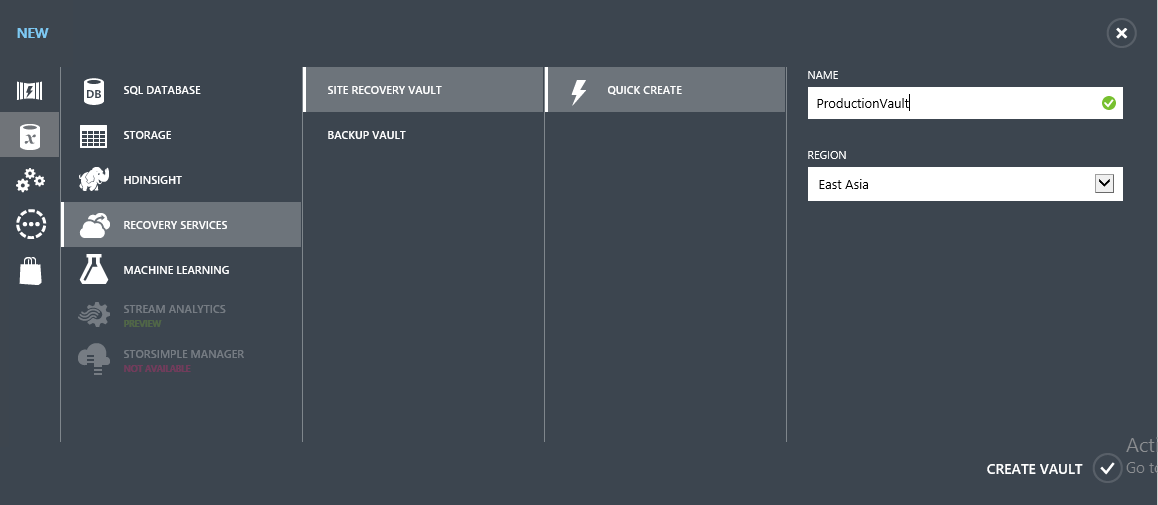
Task: Click the Machine Learning flask icon
Action: 94,269
